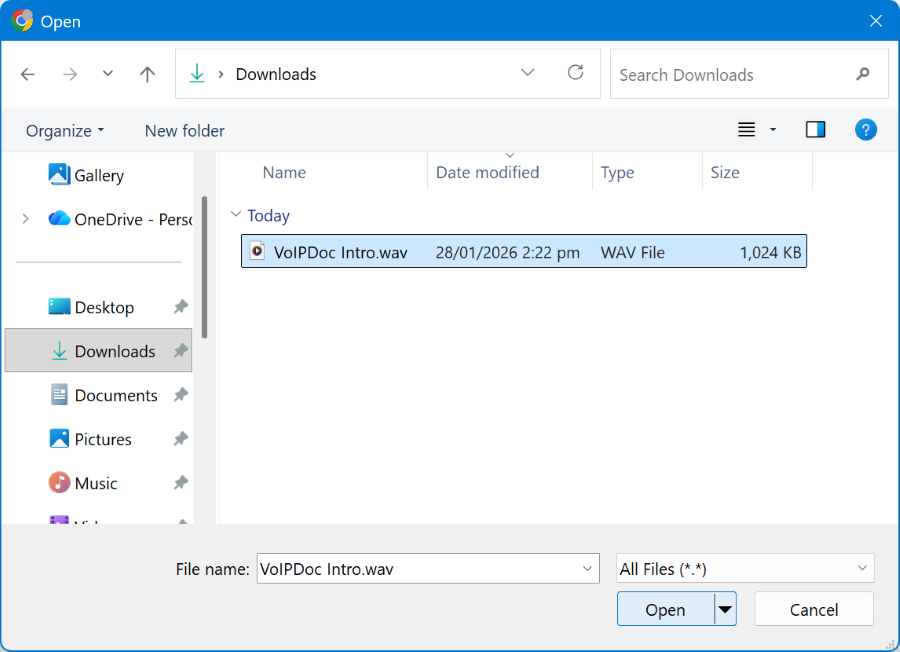Click the Open button

[x=665, y=609]
